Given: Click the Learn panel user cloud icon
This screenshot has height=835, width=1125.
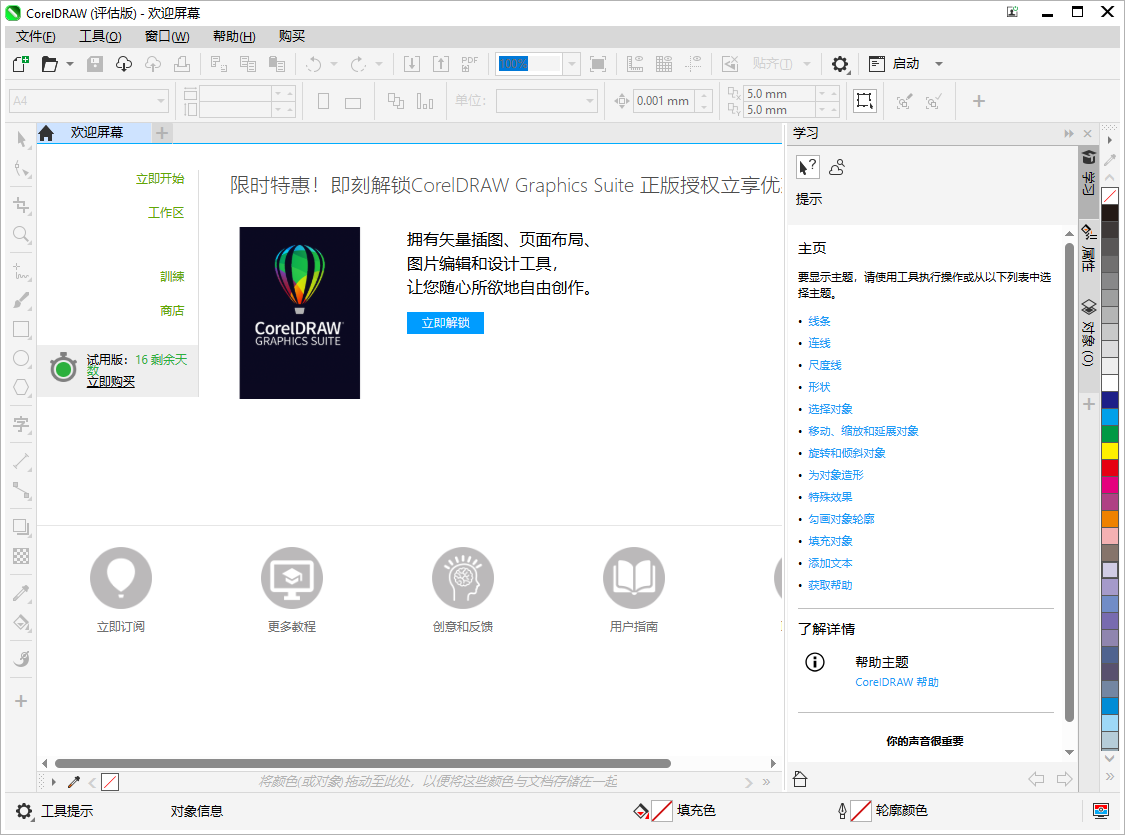Looking at the screenshot, I should (x=837, y=167).
